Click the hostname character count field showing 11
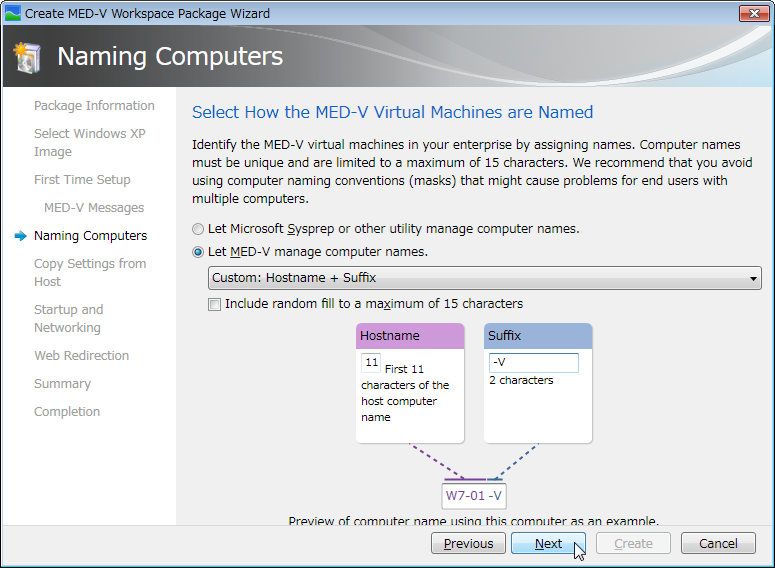 click(371, 363)
